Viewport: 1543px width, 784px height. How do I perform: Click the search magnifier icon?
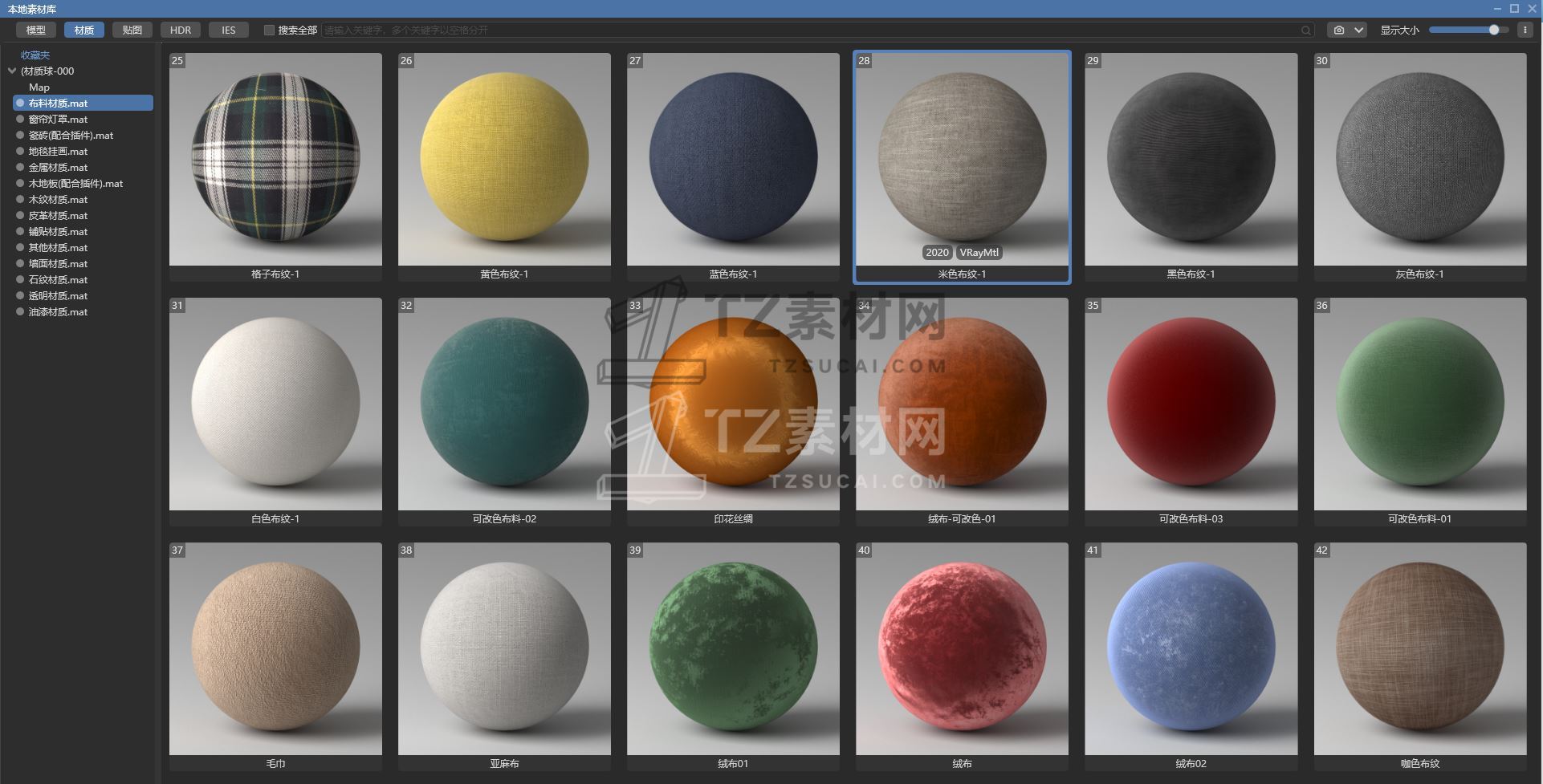(1306, 30)
